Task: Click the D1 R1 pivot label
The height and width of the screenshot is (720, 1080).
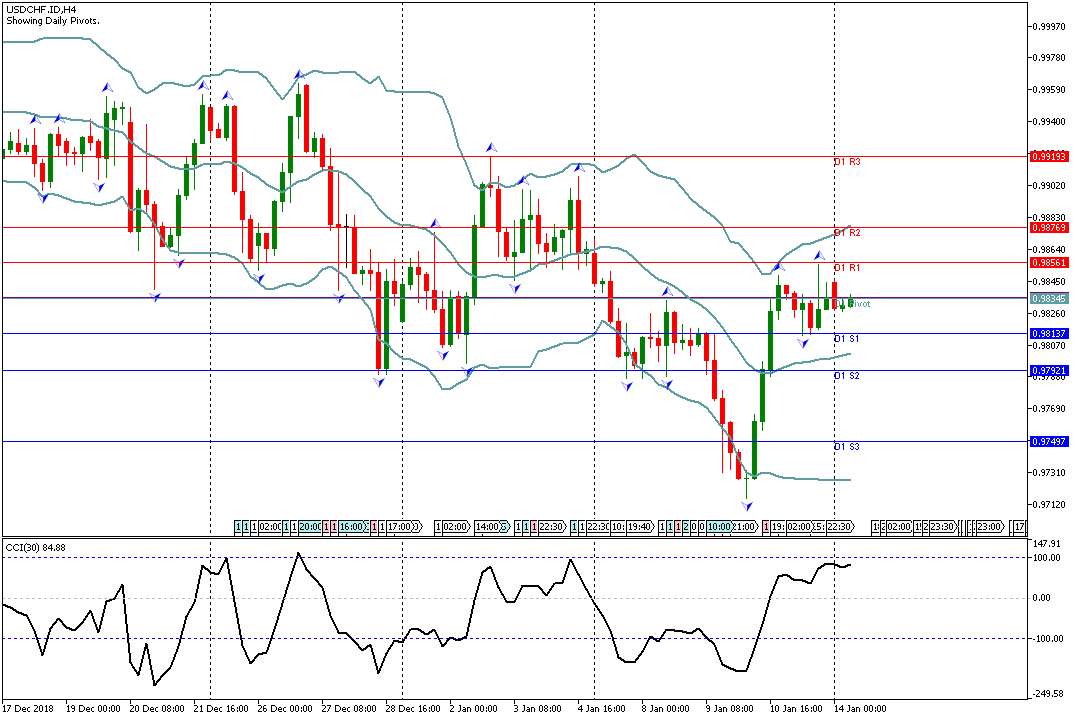Action: coord(847,267)
